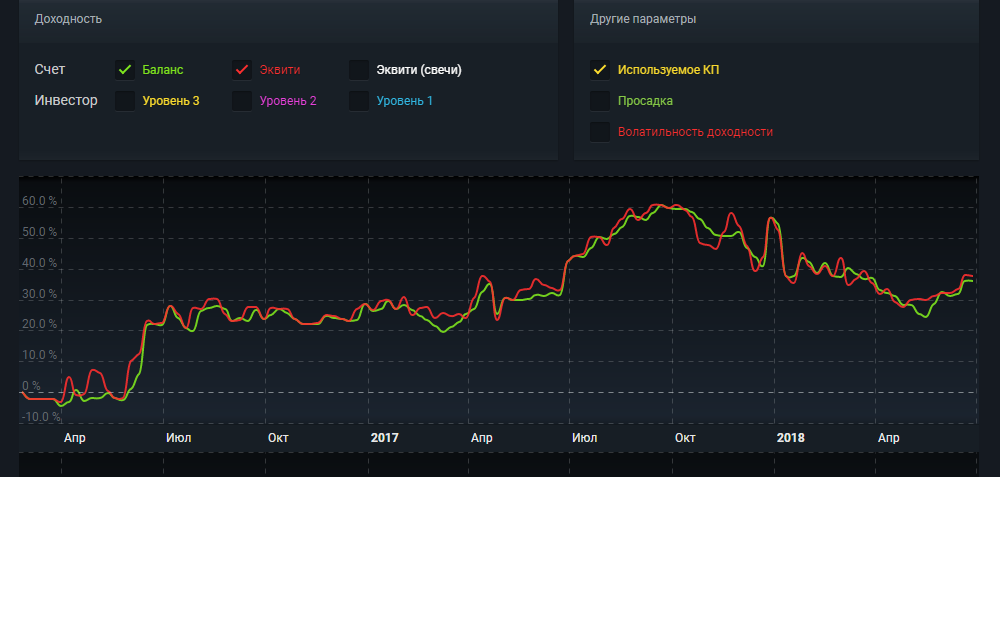
Task: Click the 60.0 % y-axis label
Action: [x=40, y=201]
